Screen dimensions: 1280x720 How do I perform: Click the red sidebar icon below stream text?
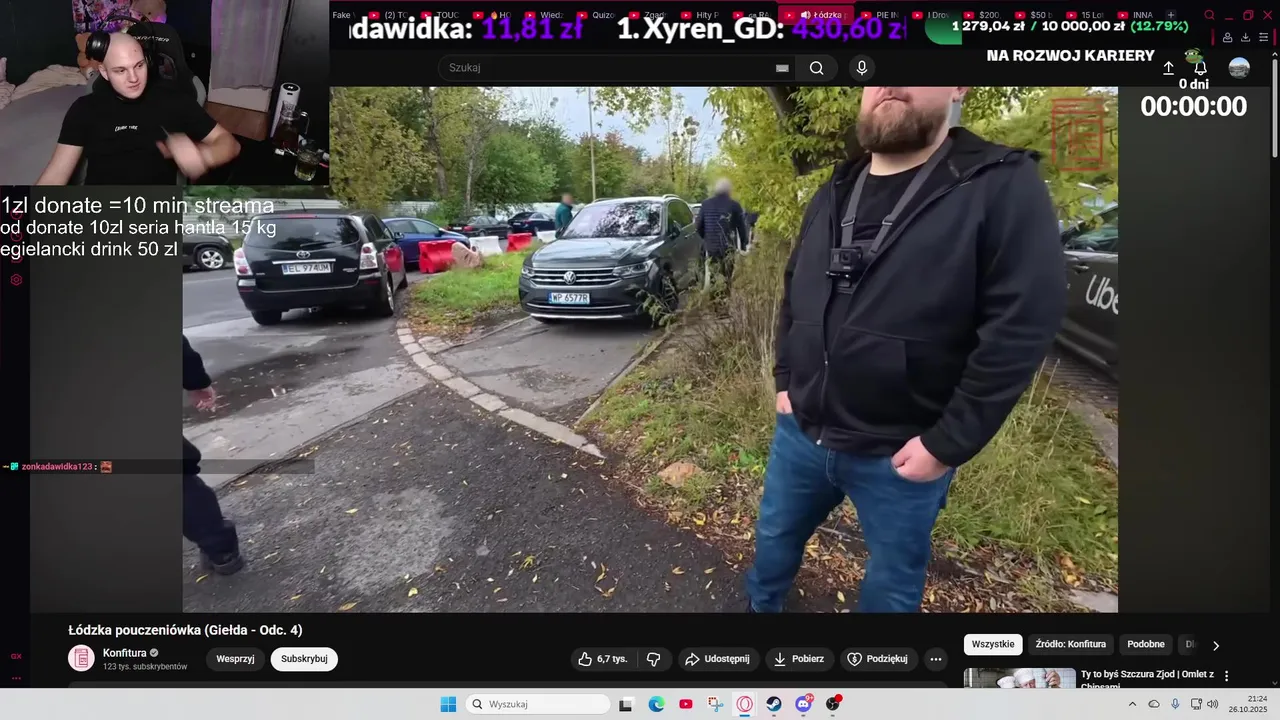pos(16,280)
